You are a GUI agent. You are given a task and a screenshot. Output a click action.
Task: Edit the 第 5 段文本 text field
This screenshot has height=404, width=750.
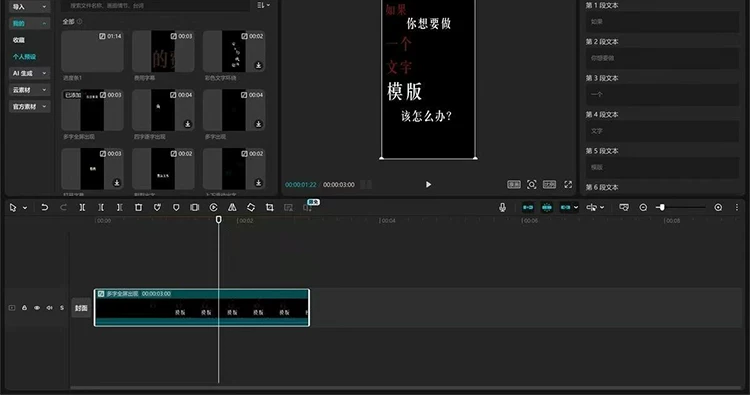coord(662,167)
